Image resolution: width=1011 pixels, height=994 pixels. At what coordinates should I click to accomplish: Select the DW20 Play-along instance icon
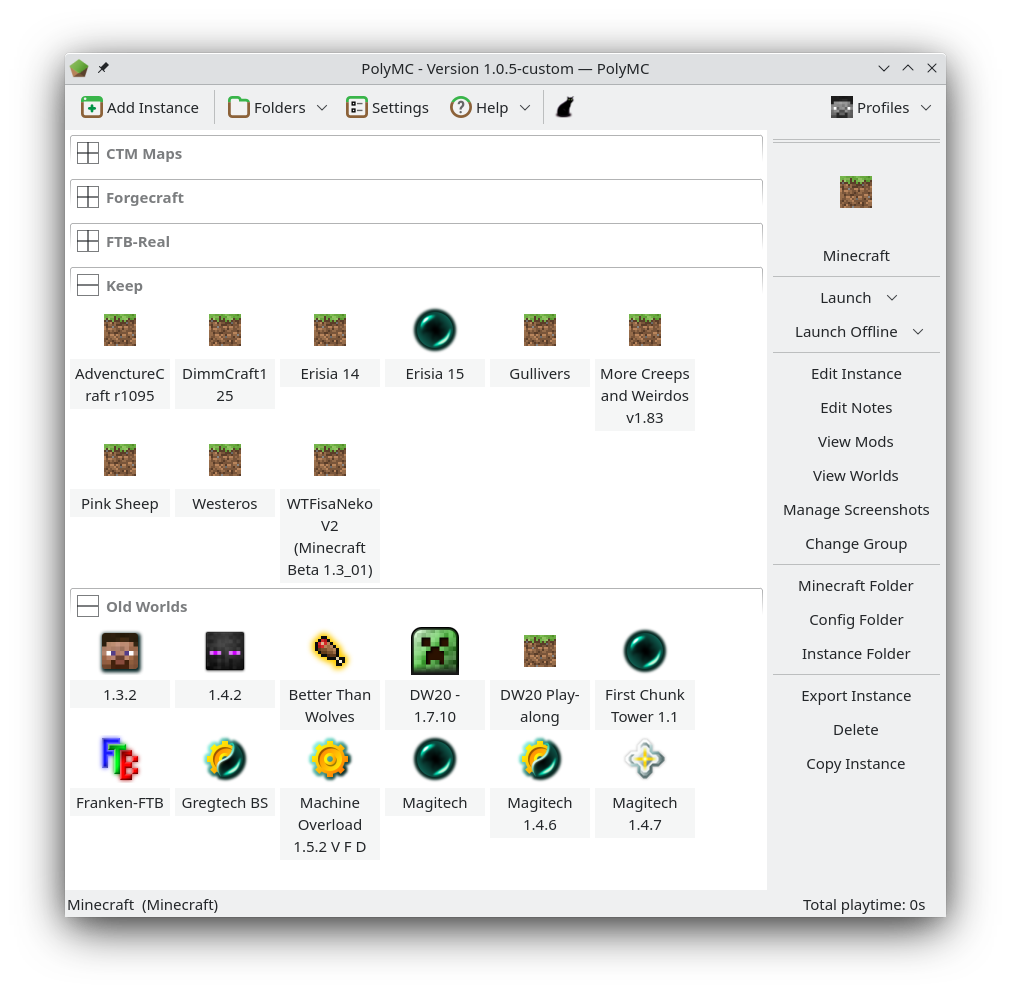[x=540, y=651]
